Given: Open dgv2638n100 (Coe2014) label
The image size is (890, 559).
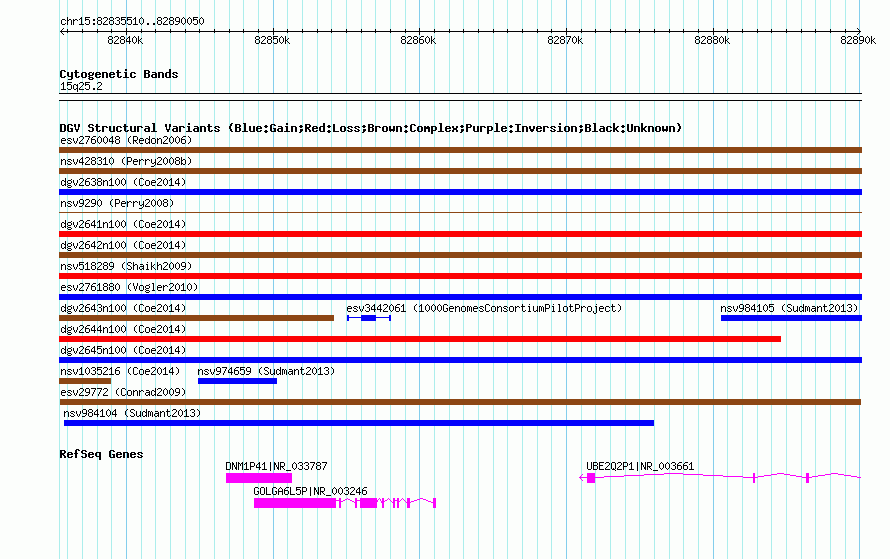Looking at the screenshot, I should 123,182.
